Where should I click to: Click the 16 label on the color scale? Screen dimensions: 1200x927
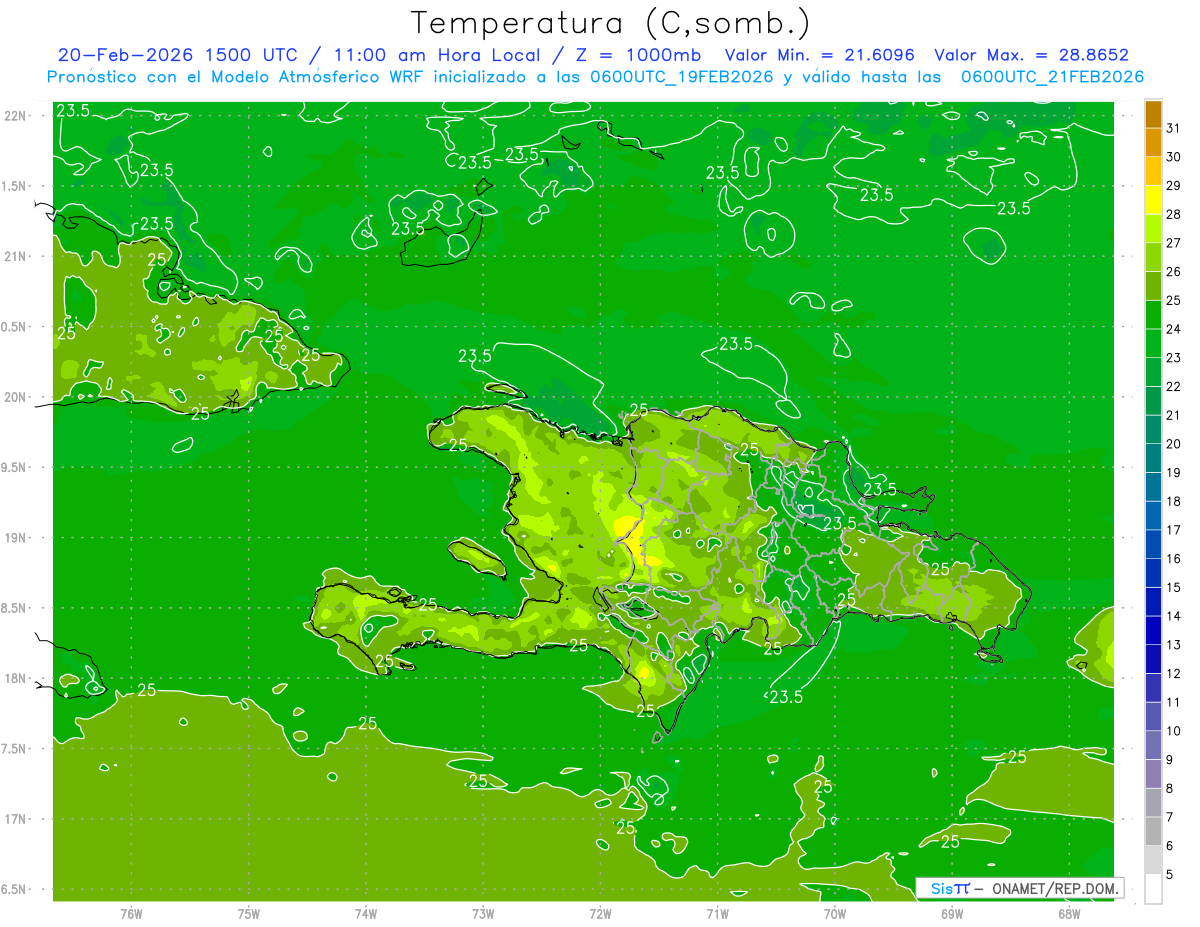(1174, 559)
